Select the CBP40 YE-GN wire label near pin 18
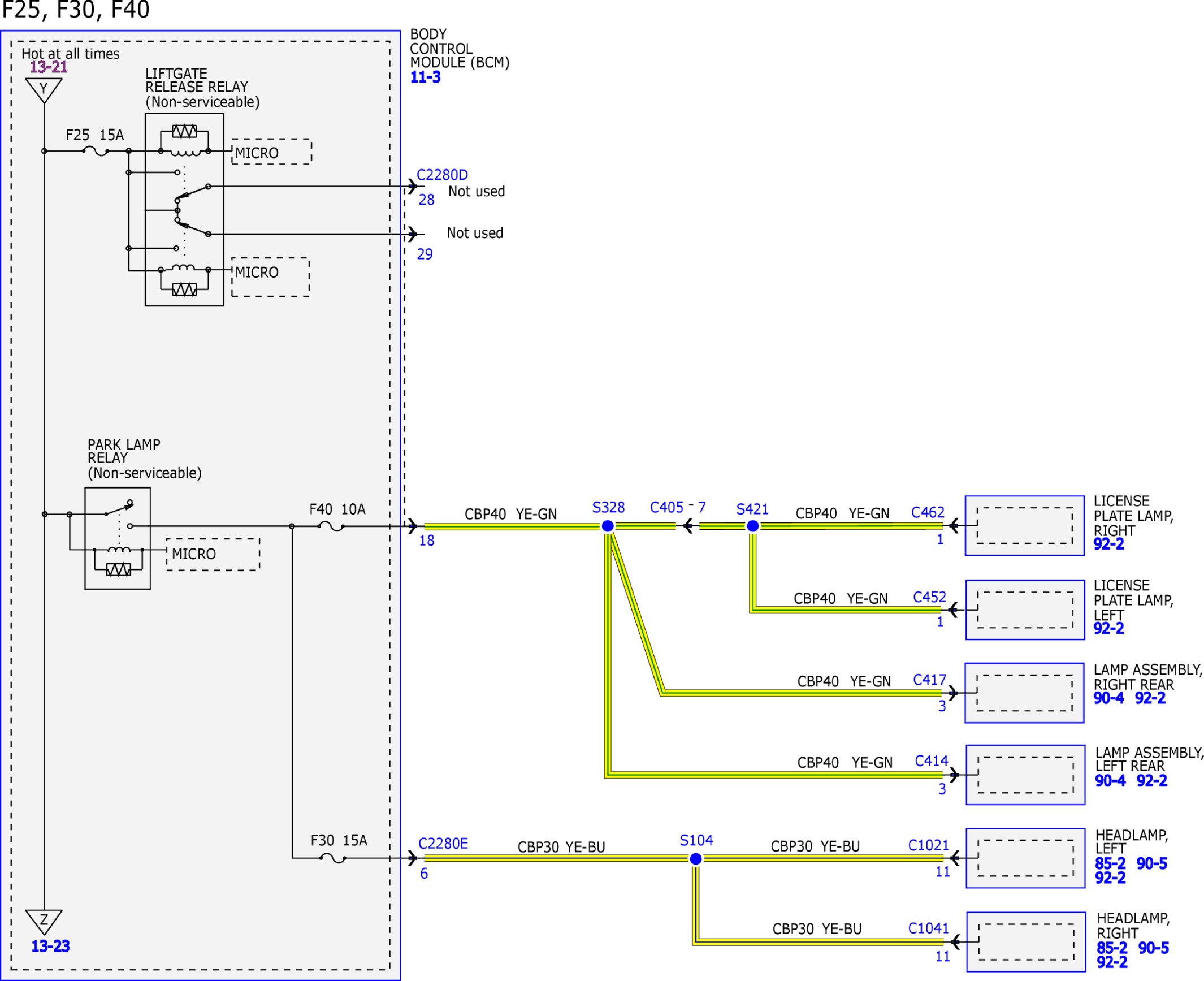This screenshot has width=1204, height=981. (x=510, y=514)
